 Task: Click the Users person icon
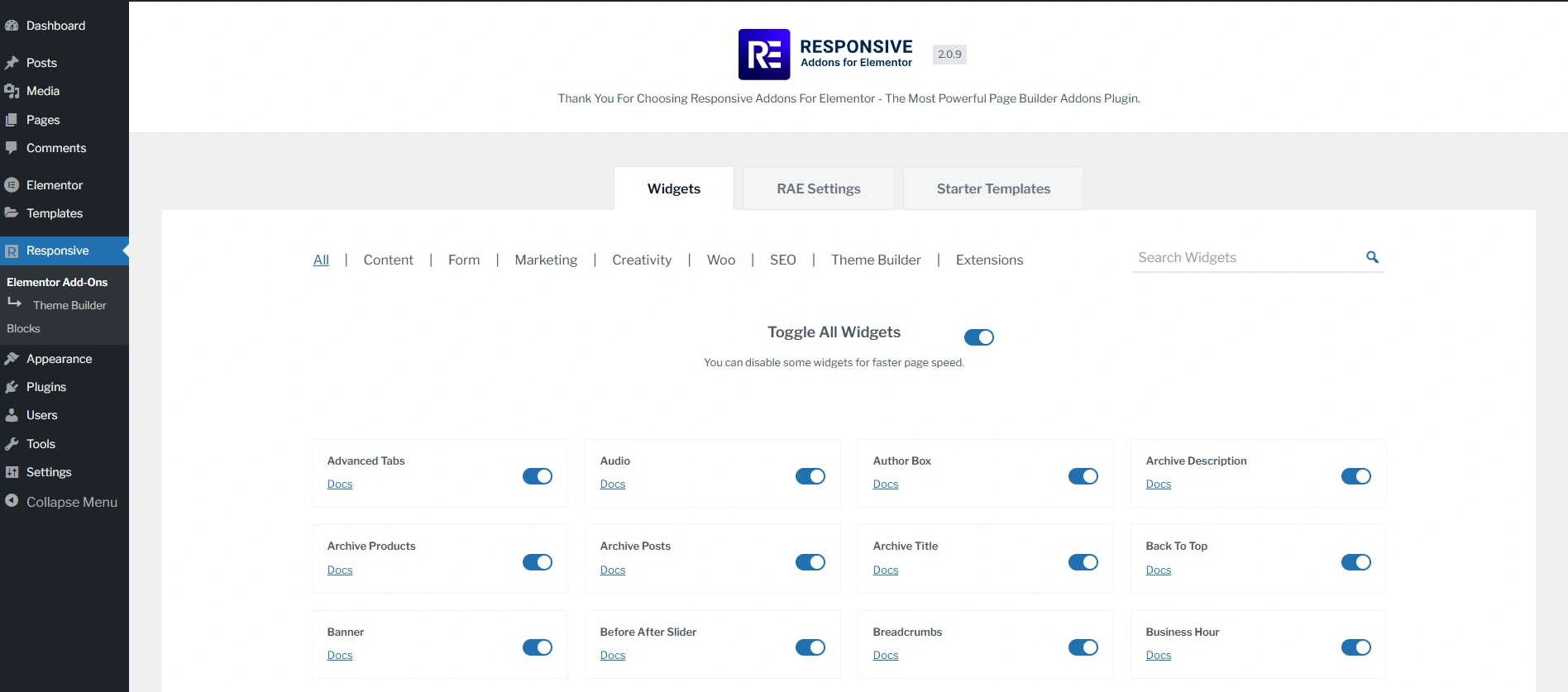click(12, 415)
